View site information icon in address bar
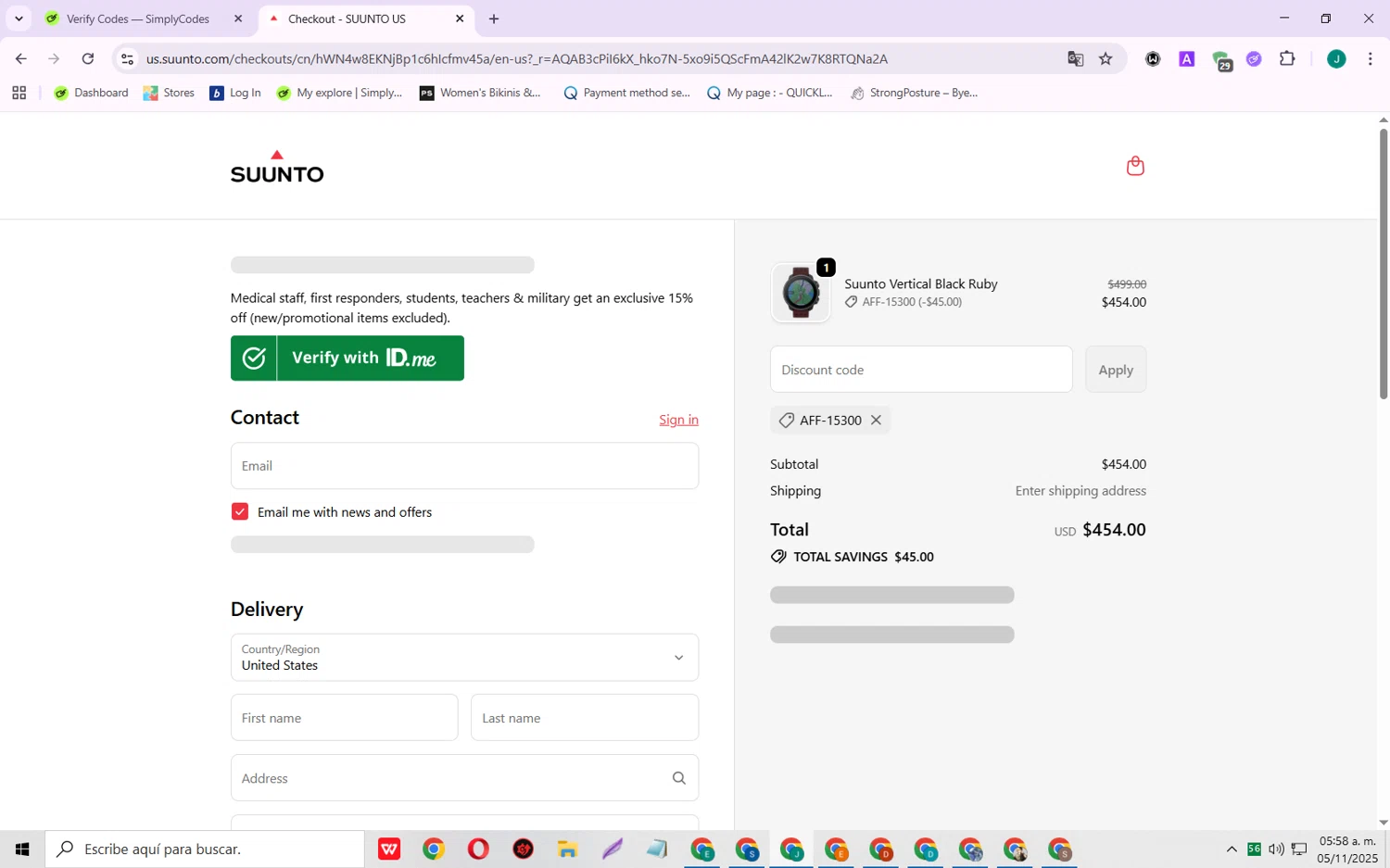Image resolution: width=1390 pixels, height=868 pixels. coord(127,58)
